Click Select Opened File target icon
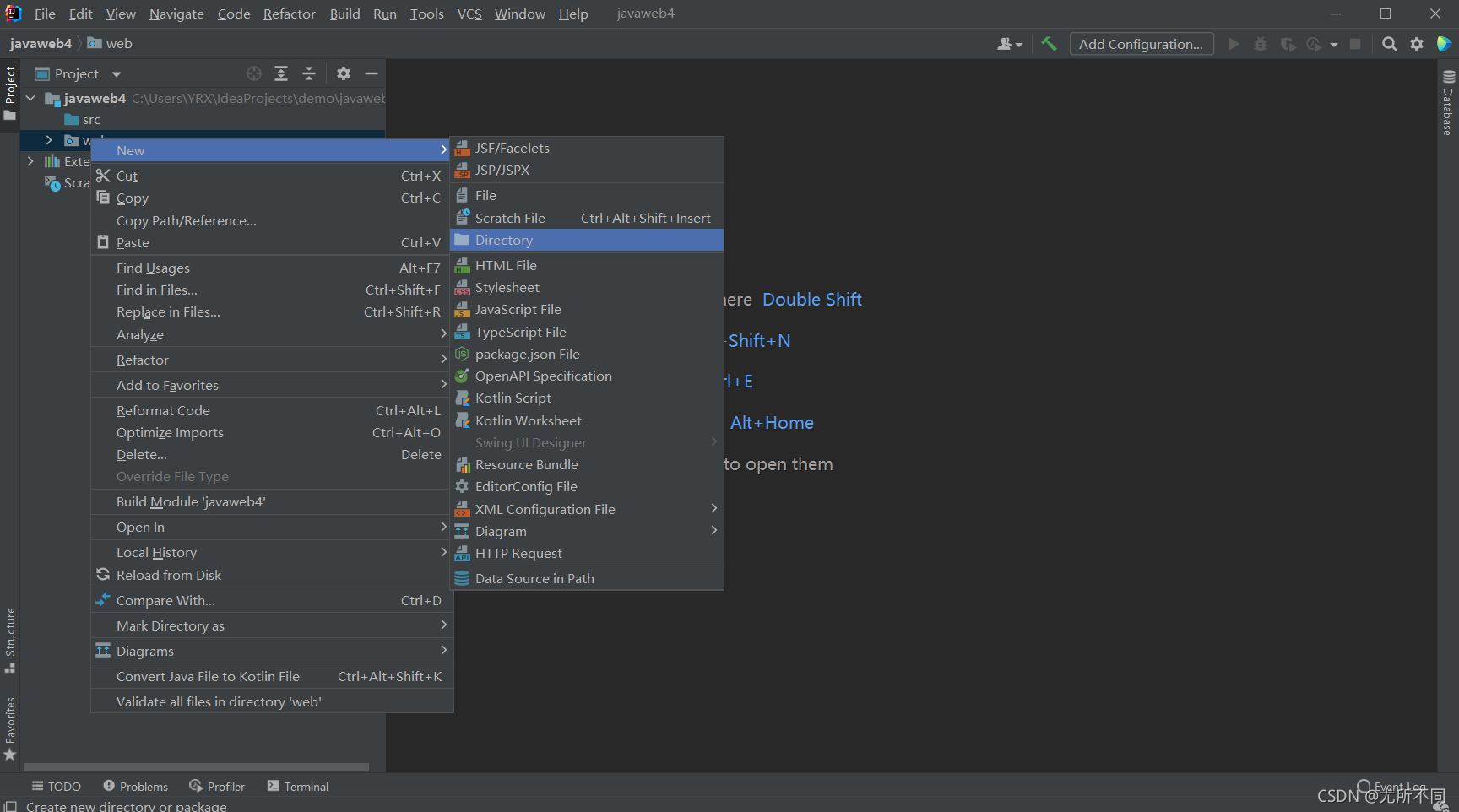The image size is (1459, 812). (254, 73)
